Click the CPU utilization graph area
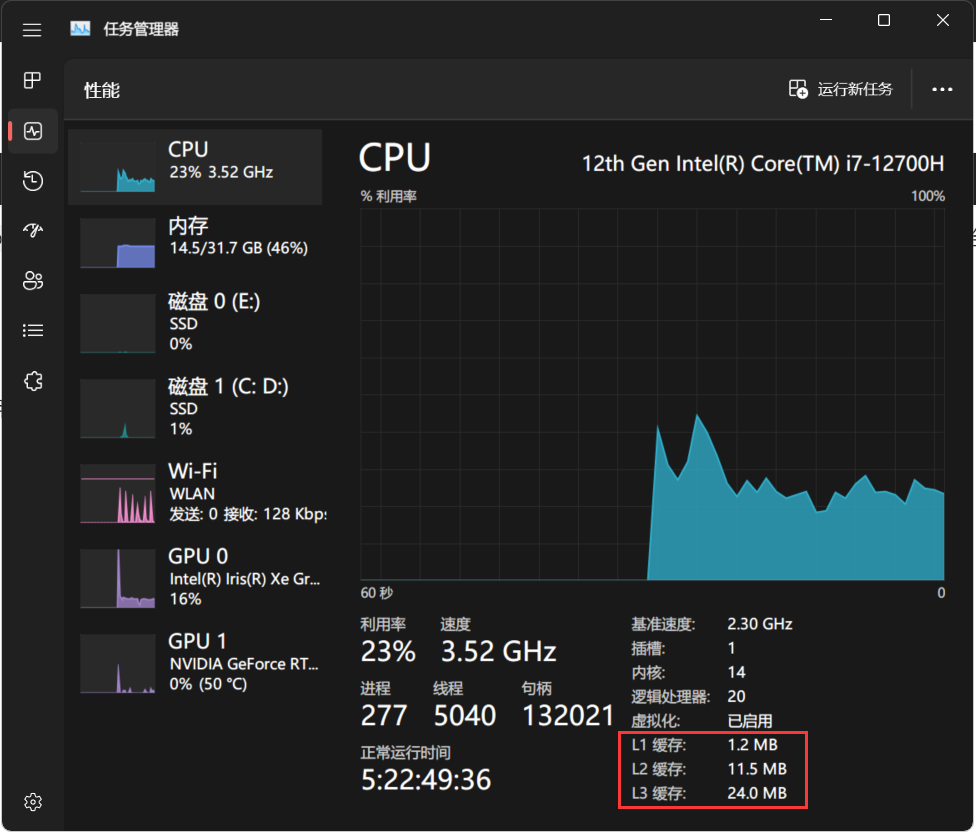The height and width of the screenshot is (833, 976). click(652, 395)
